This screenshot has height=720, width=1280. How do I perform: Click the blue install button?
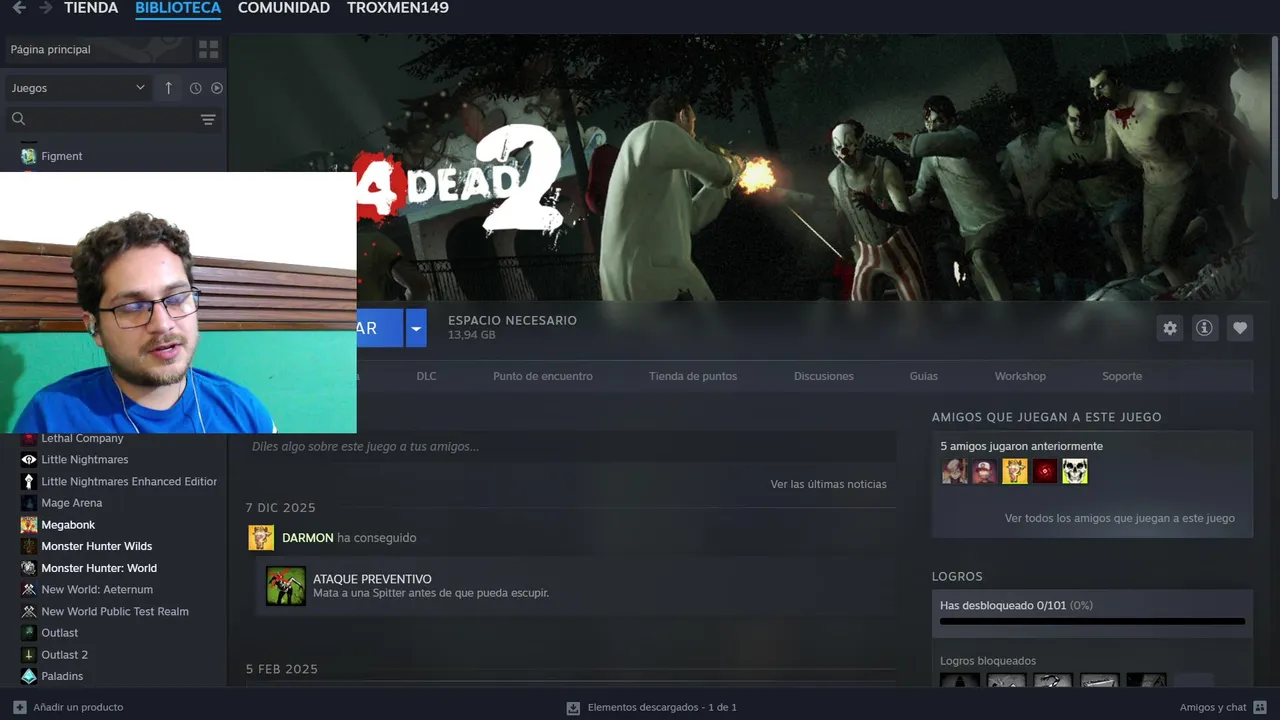(380, 328)
